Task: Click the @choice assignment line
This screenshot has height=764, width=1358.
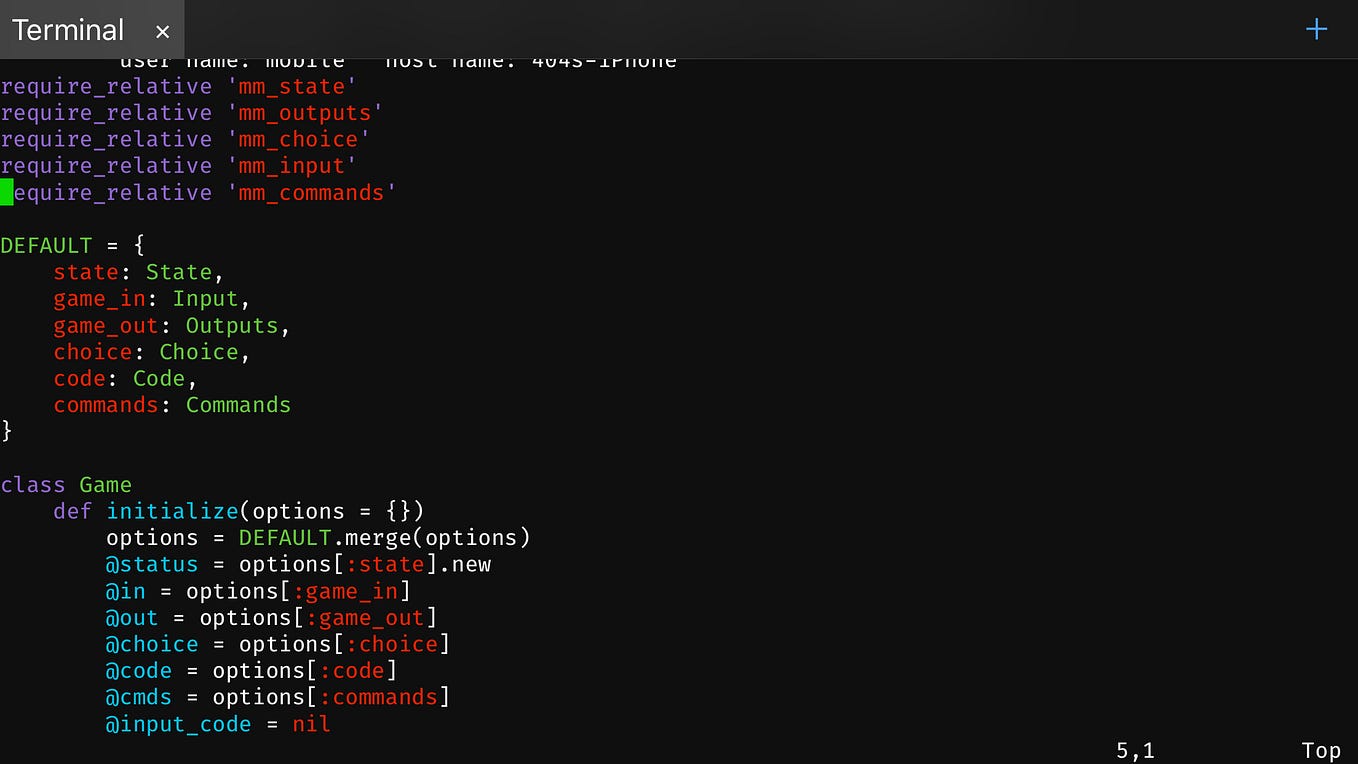Action: (x=277, y=644)
